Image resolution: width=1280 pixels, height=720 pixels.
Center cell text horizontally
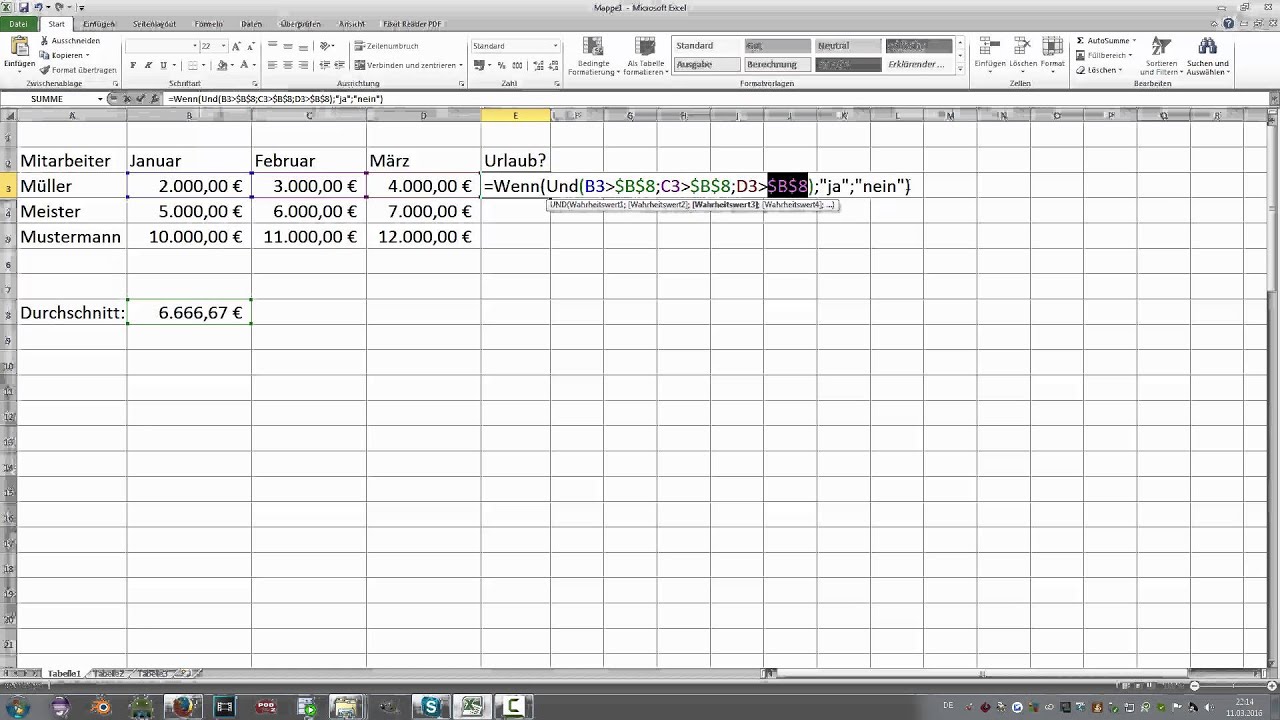pyautogui.click(x=287, y=65)
